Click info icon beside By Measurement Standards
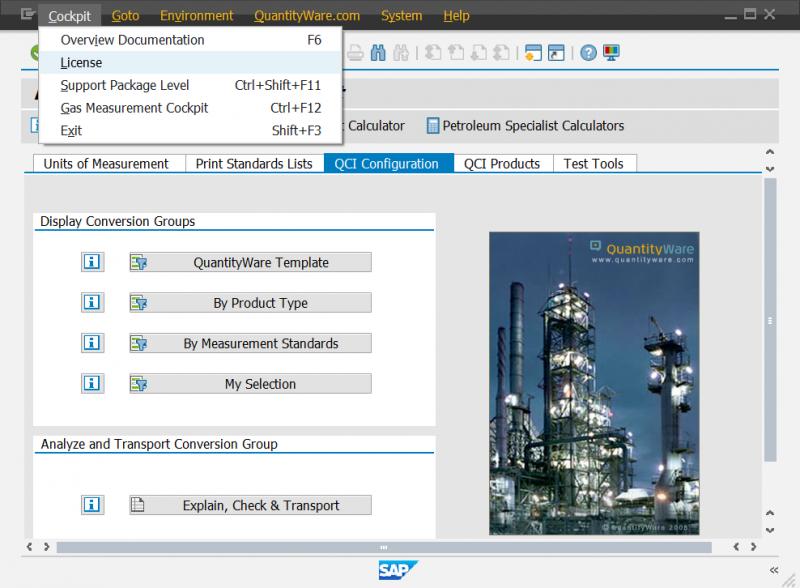Image resolution: width=800 pixels, height=588 pixels. (x=92, y=343)
